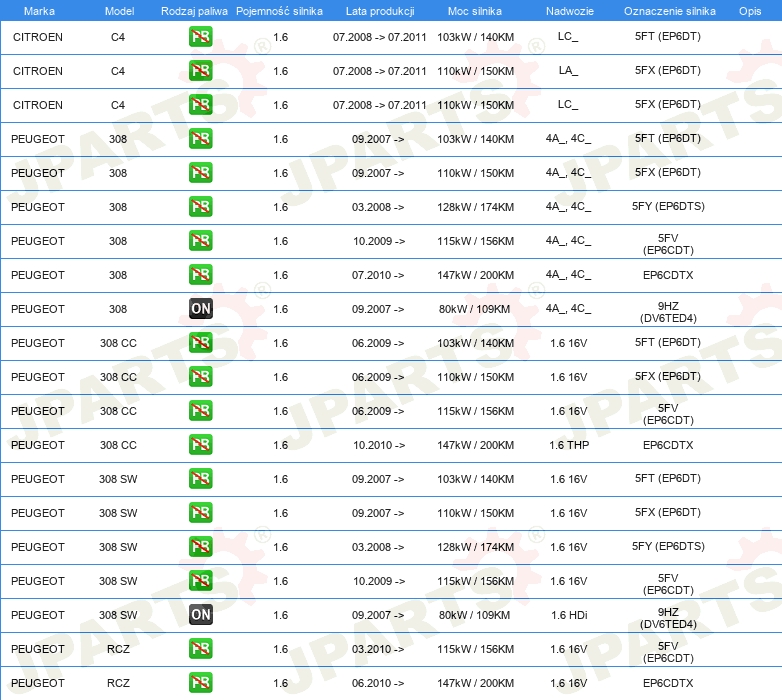The width and height of the screenshot is (782, 700).
Task: Select the Opis column header
Action: (749, 10)
